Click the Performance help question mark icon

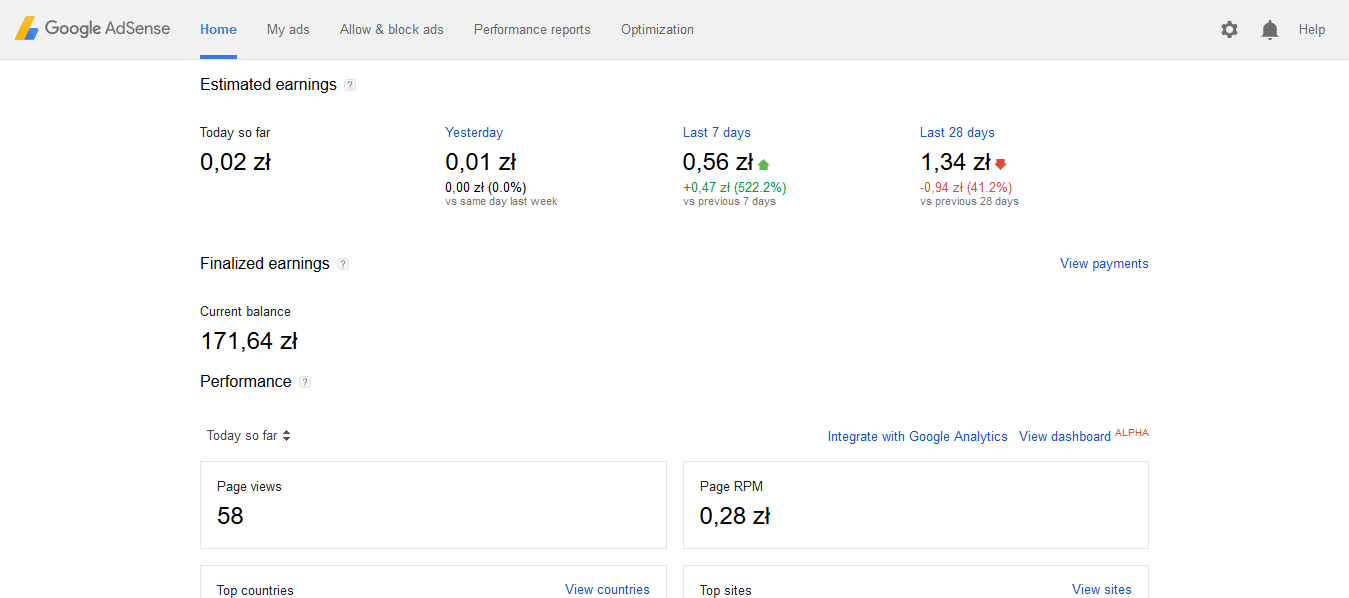(305, 382)
